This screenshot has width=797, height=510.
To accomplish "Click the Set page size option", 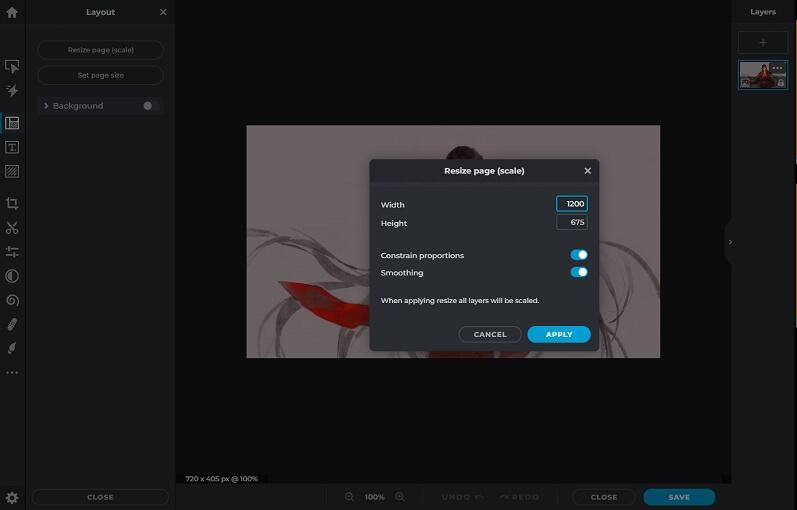I will tap(100, 75).
